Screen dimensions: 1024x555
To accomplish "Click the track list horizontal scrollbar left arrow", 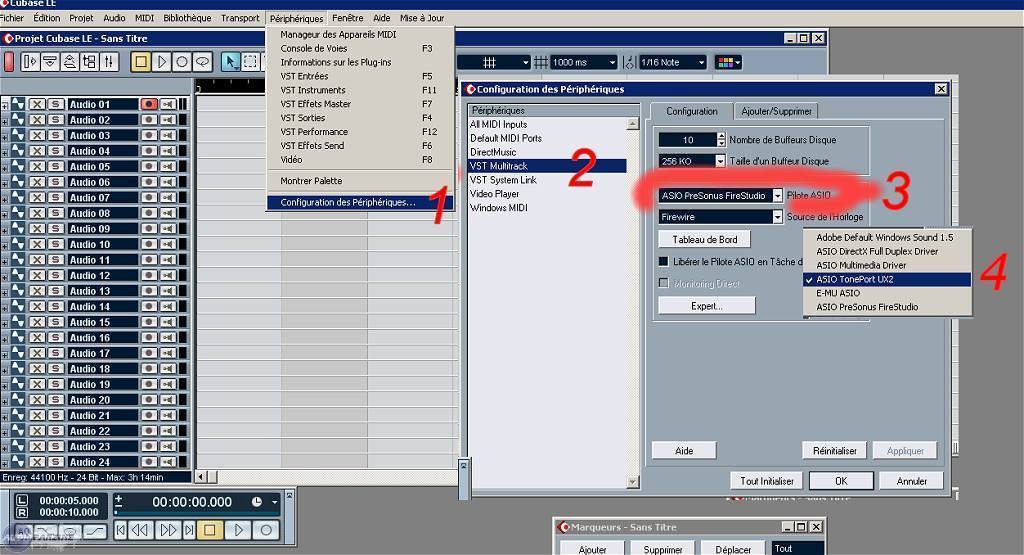I will pyautogui.click(x=201, y=477).
